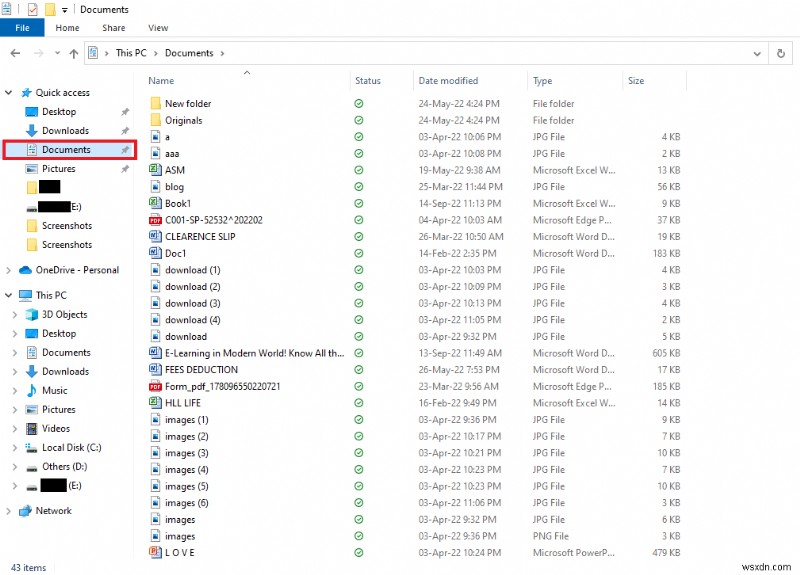This screenshot has width=800, height=575.
Task: Click the E-Learning in Modern World Word icon
Action: click(x=155, y=353)
